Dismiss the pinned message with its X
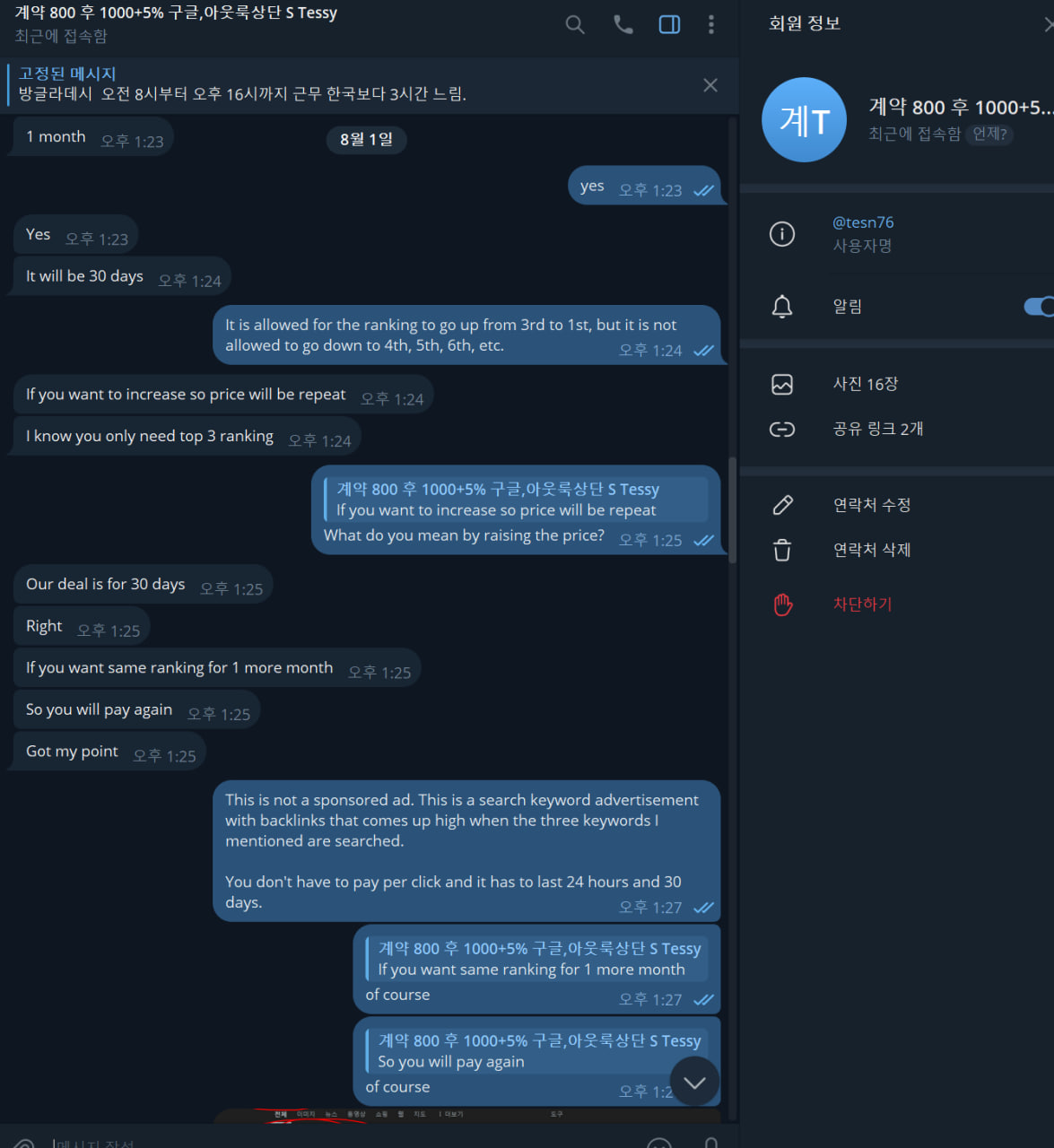Viewport: 1054px width, 1148px height. 710,85
